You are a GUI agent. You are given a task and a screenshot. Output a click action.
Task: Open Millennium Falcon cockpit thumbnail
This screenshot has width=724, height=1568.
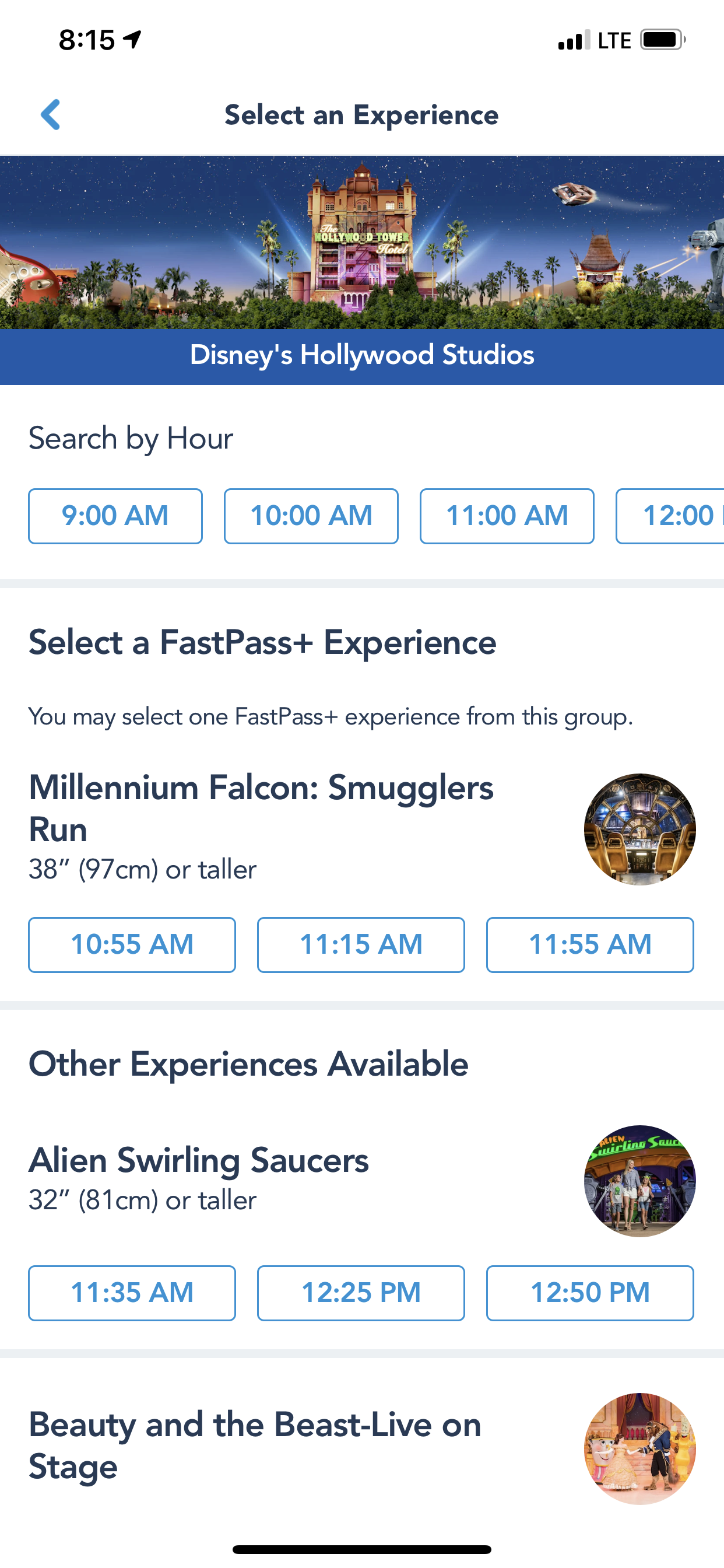[x=639, y=829]
